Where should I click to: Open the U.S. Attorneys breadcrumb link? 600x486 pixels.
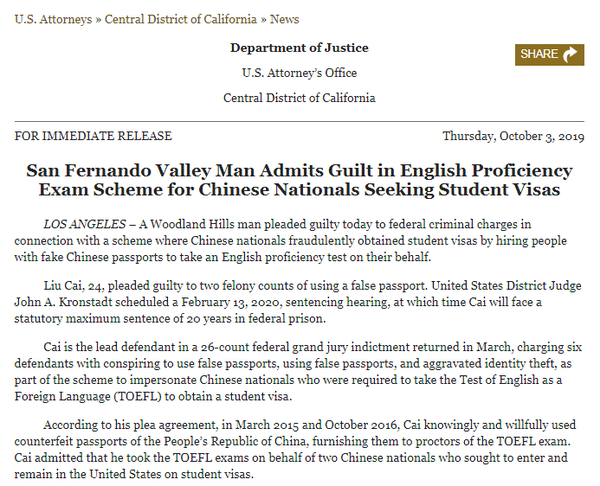coord(53,20)
